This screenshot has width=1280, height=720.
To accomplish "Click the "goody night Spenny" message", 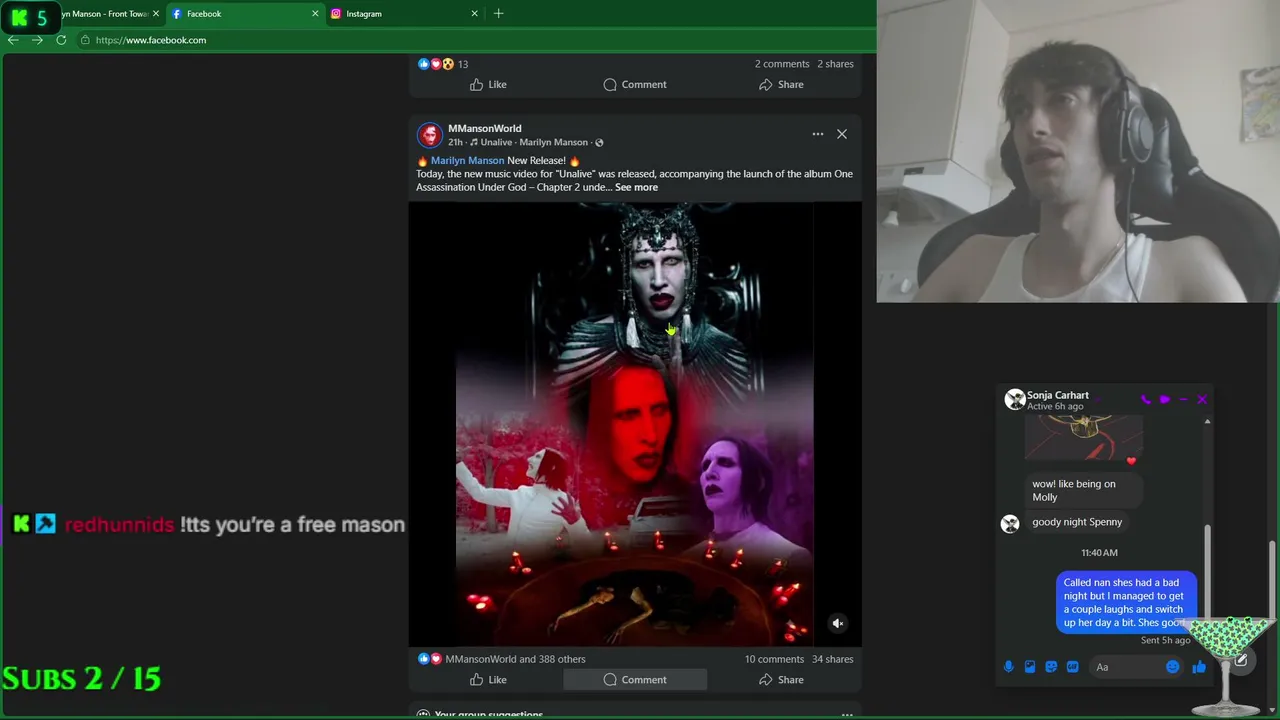I will tap(1077, 522).
